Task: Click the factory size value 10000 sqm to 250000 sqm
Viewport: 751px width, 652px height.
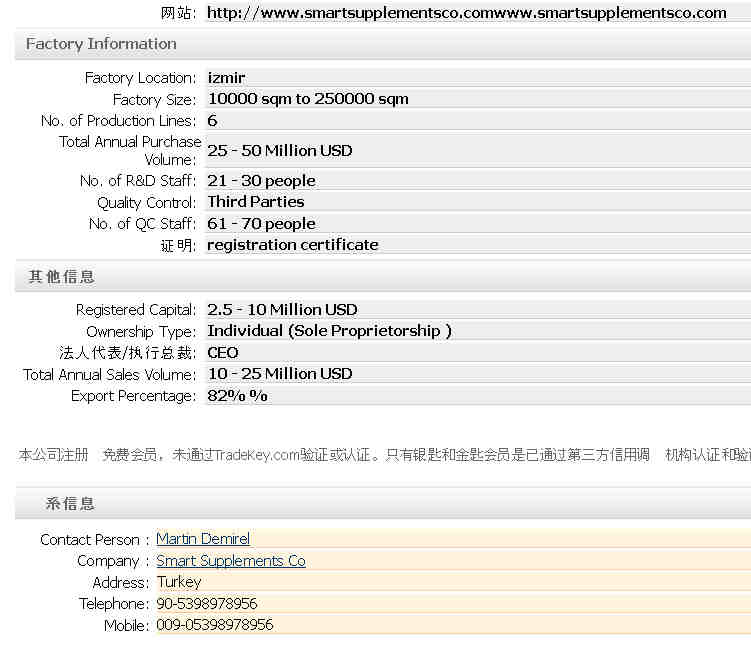Action: coord(308,99)
